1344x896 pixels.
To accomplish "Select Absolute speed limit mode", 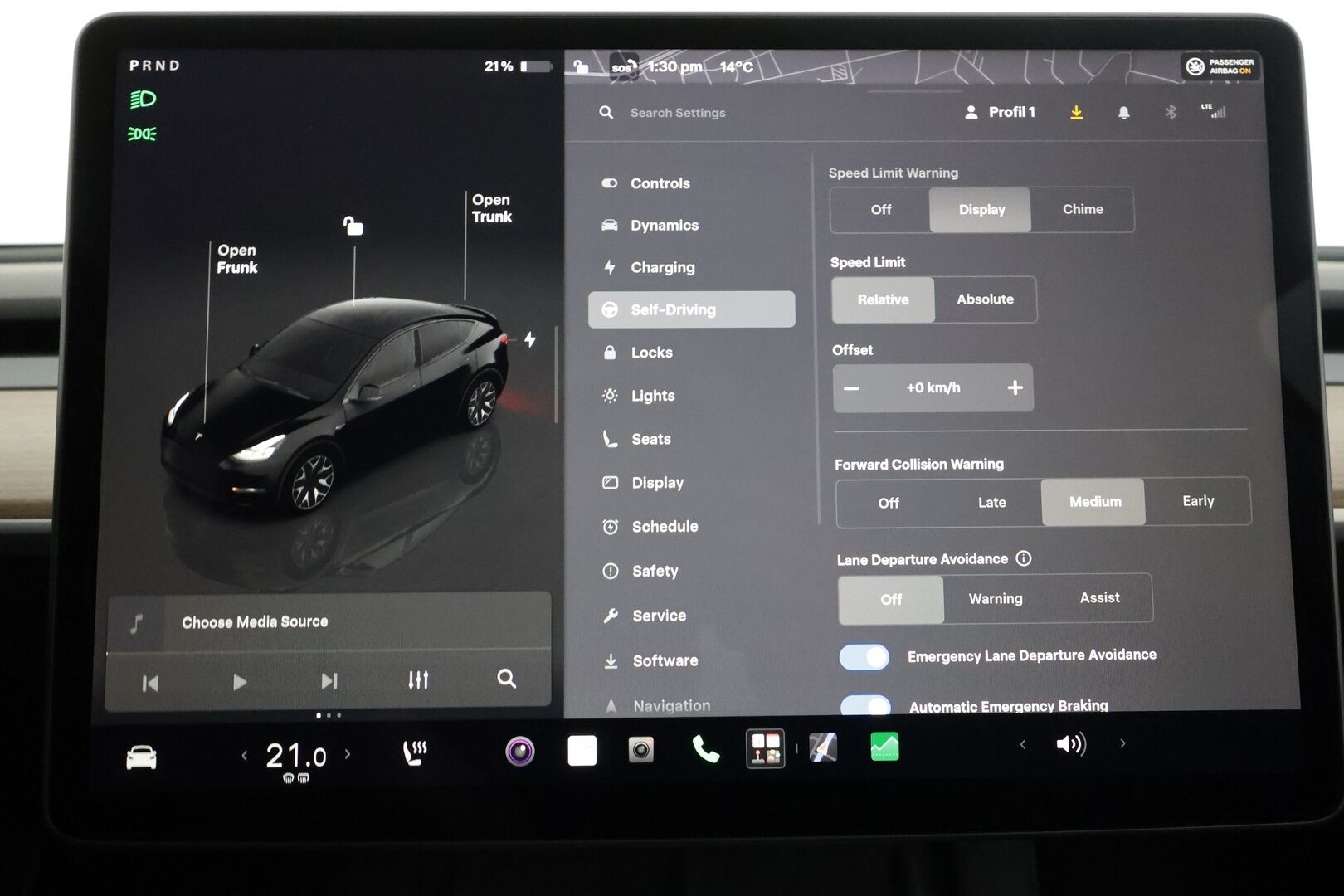I will 985,299.
